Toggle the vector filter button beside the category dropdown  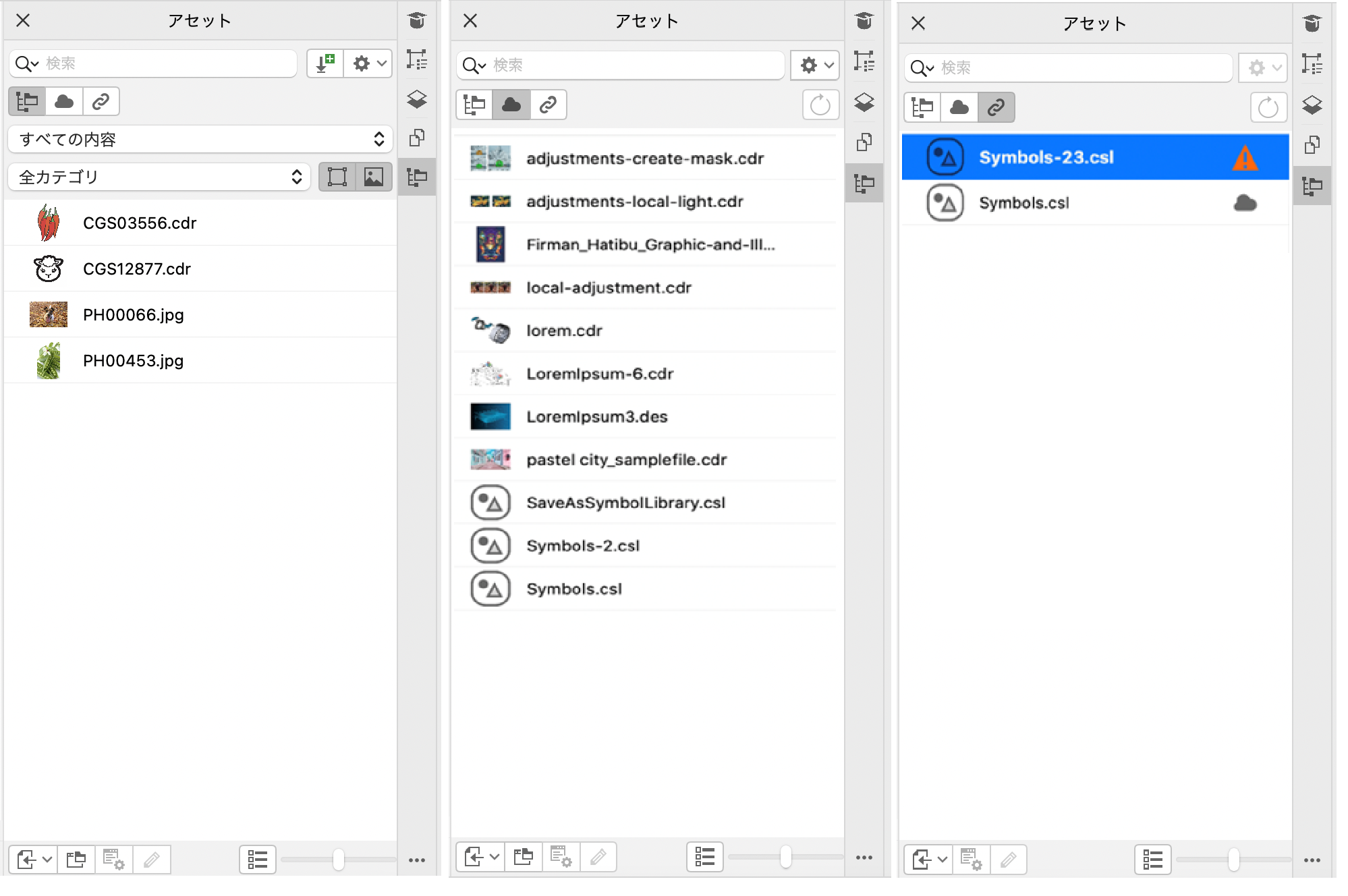coord(337,177)
